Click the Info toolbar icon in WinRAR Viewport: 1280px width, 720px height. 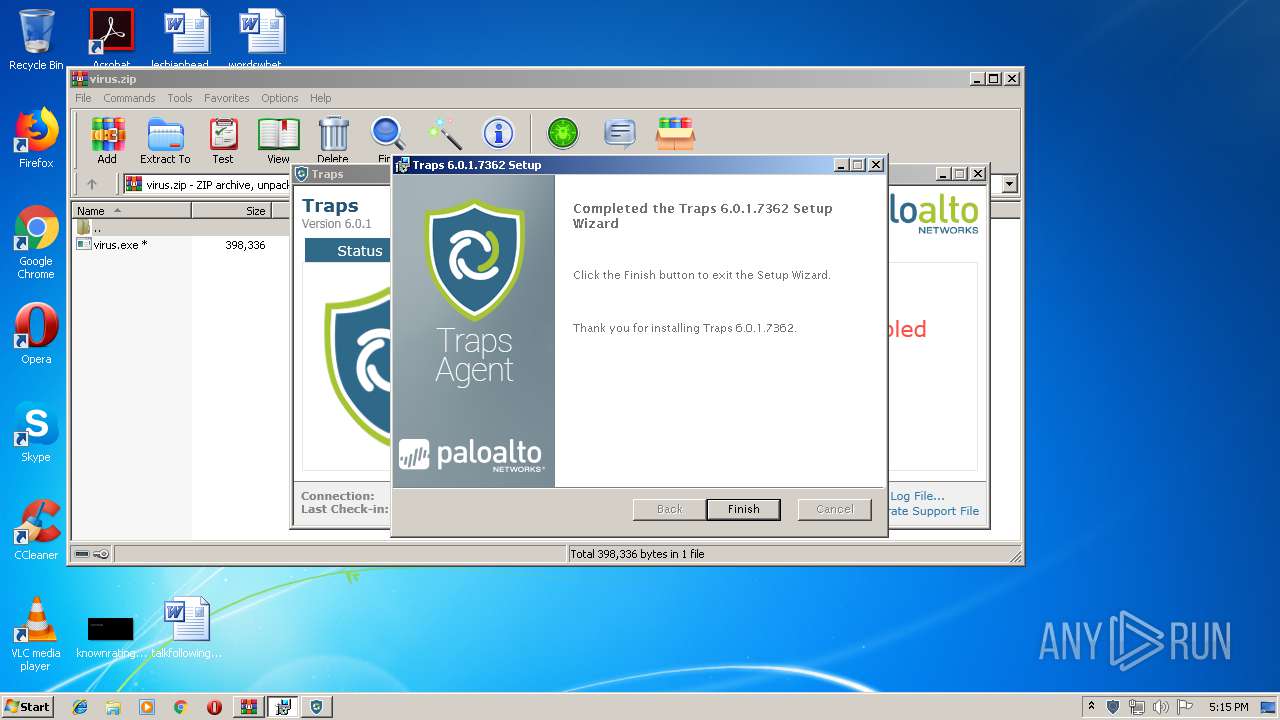click(498, 133)
